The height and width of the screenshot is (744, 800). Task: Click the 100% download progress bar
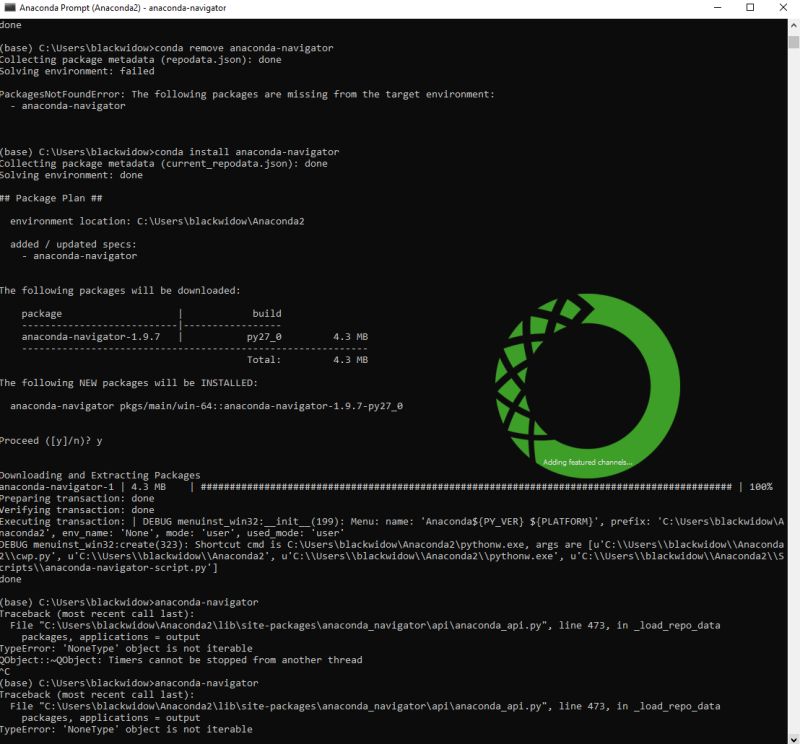point(466,487)
